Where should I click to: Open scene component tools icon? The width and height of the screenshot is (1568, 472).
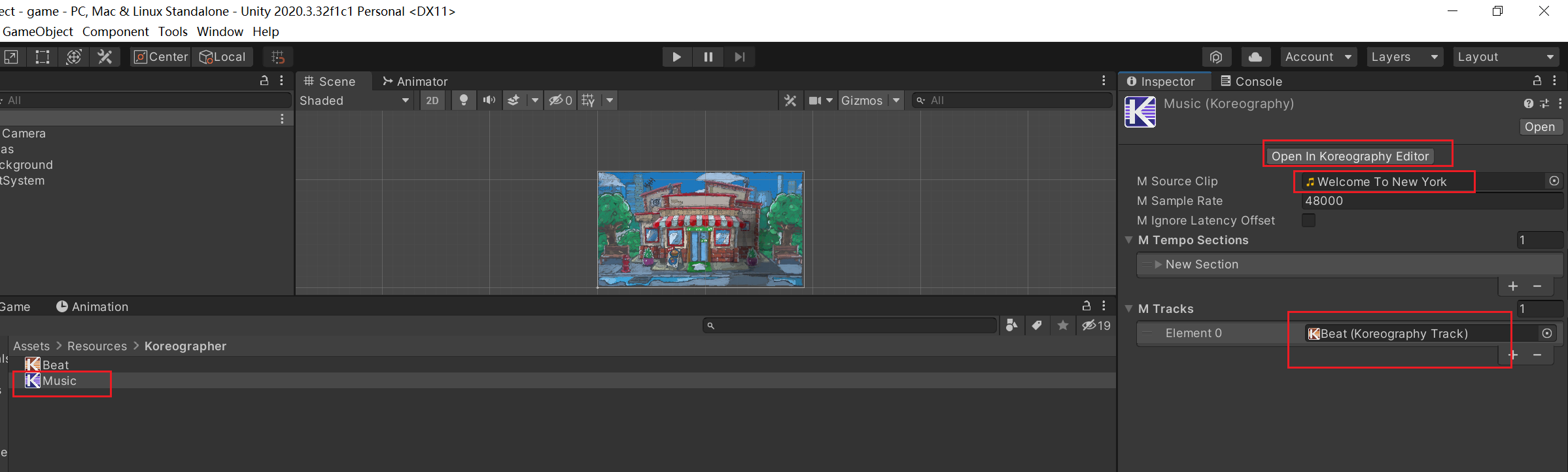[x=790, y=100]
